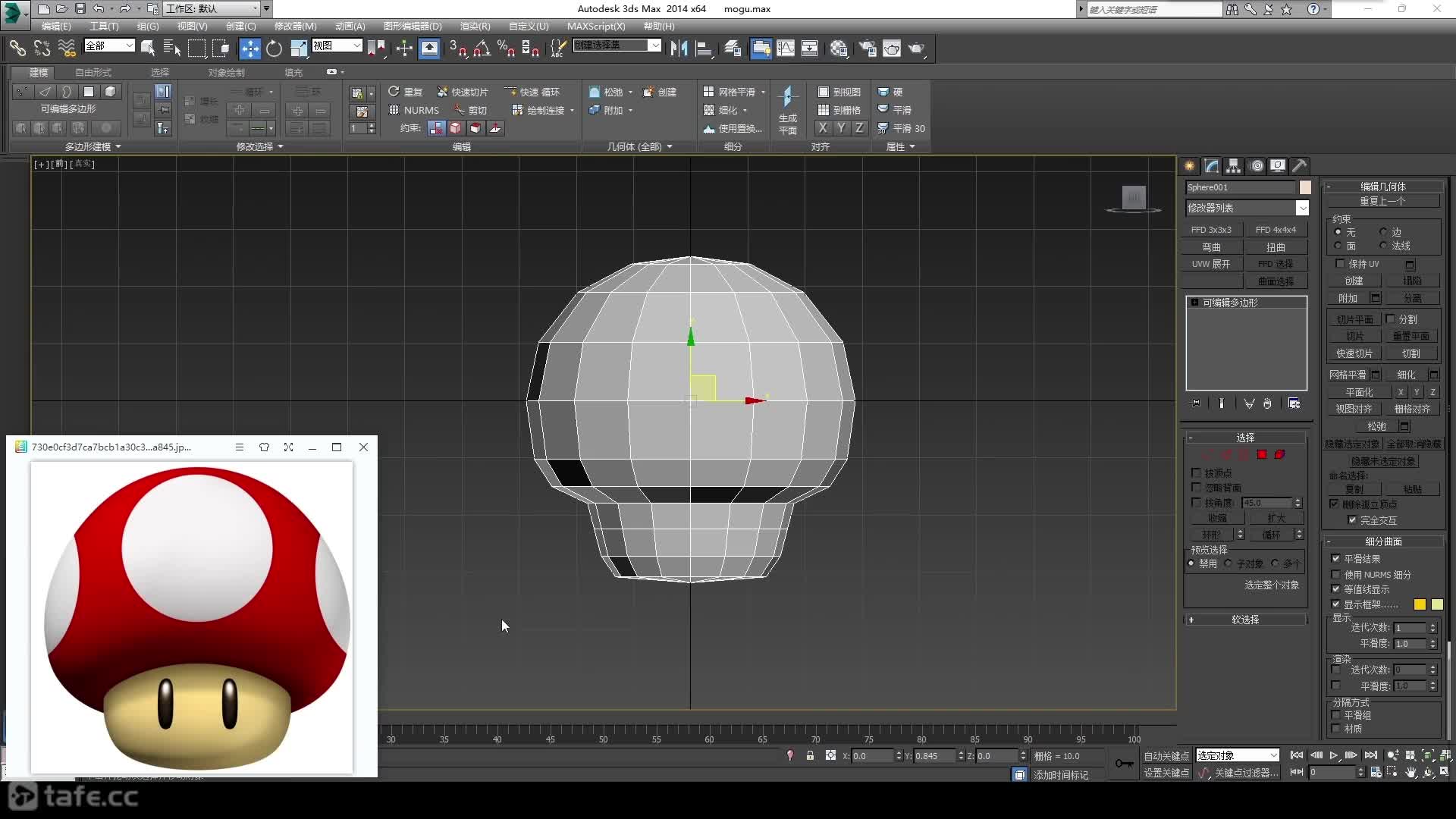
Task: Open the 修改器(M) menu
Action: (295, 26)
